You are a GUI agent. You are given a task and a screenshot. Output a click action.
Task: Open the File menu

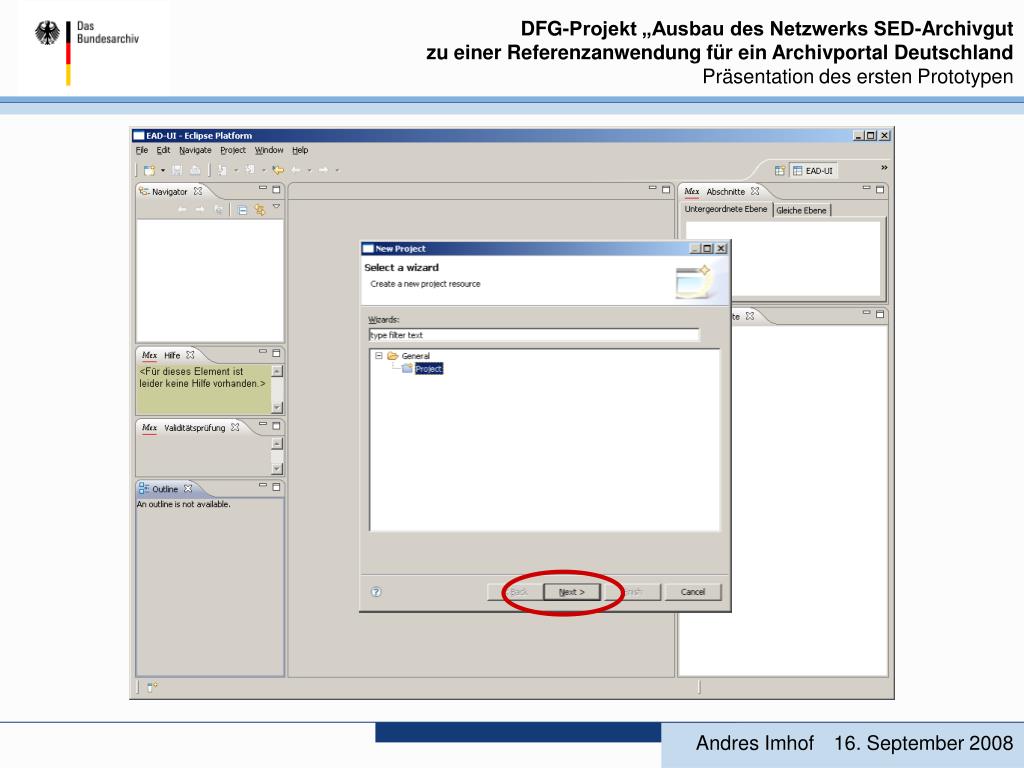pos(142,150)
